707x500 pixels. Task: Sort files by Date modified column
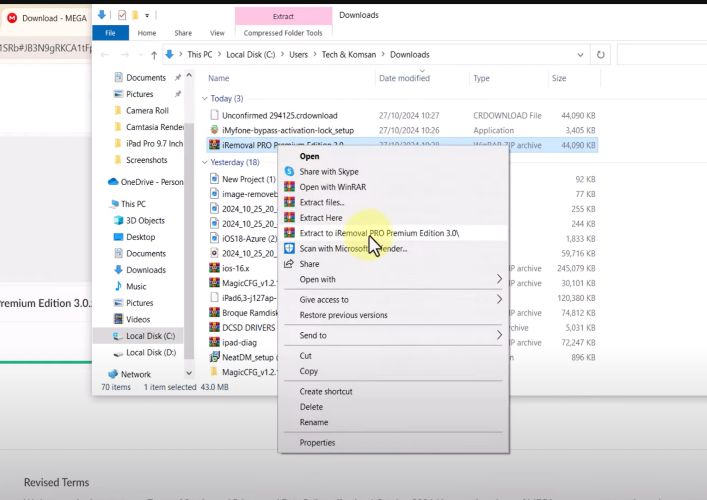[x=405, y=78]
